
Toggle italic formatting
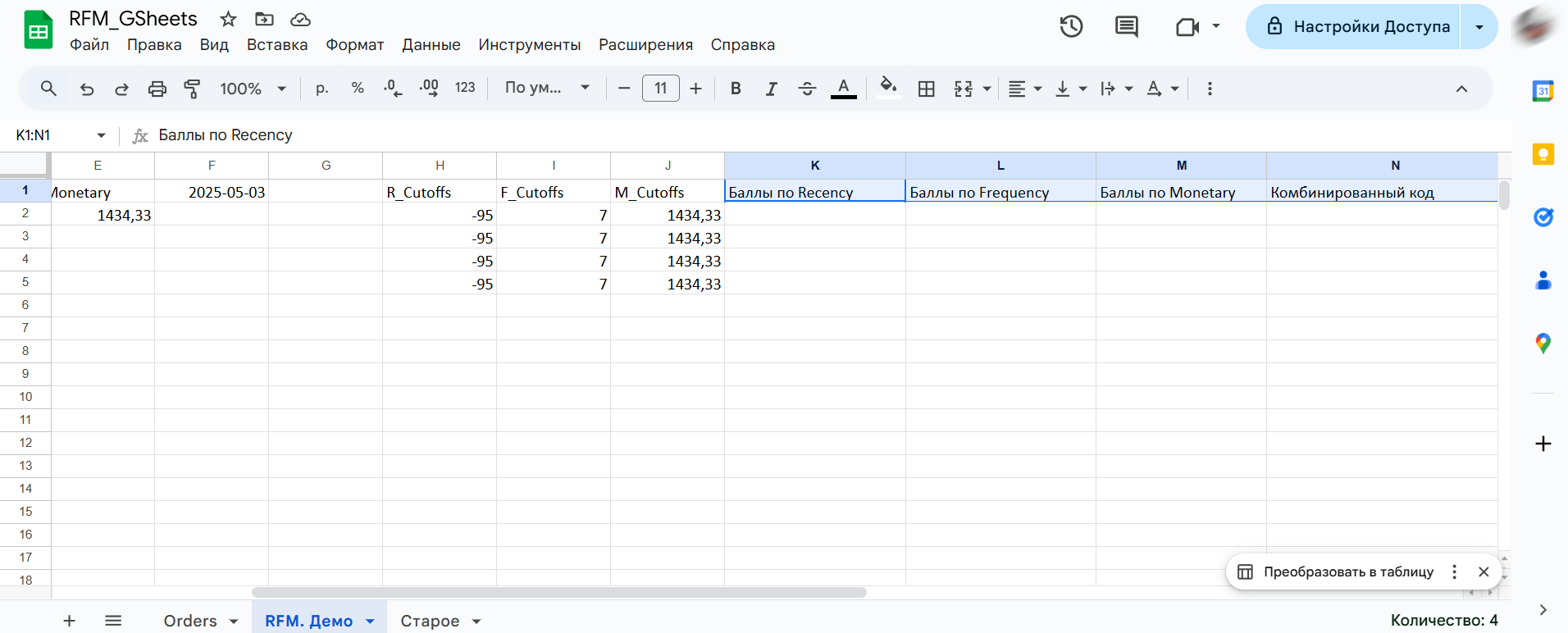[771, 89]
